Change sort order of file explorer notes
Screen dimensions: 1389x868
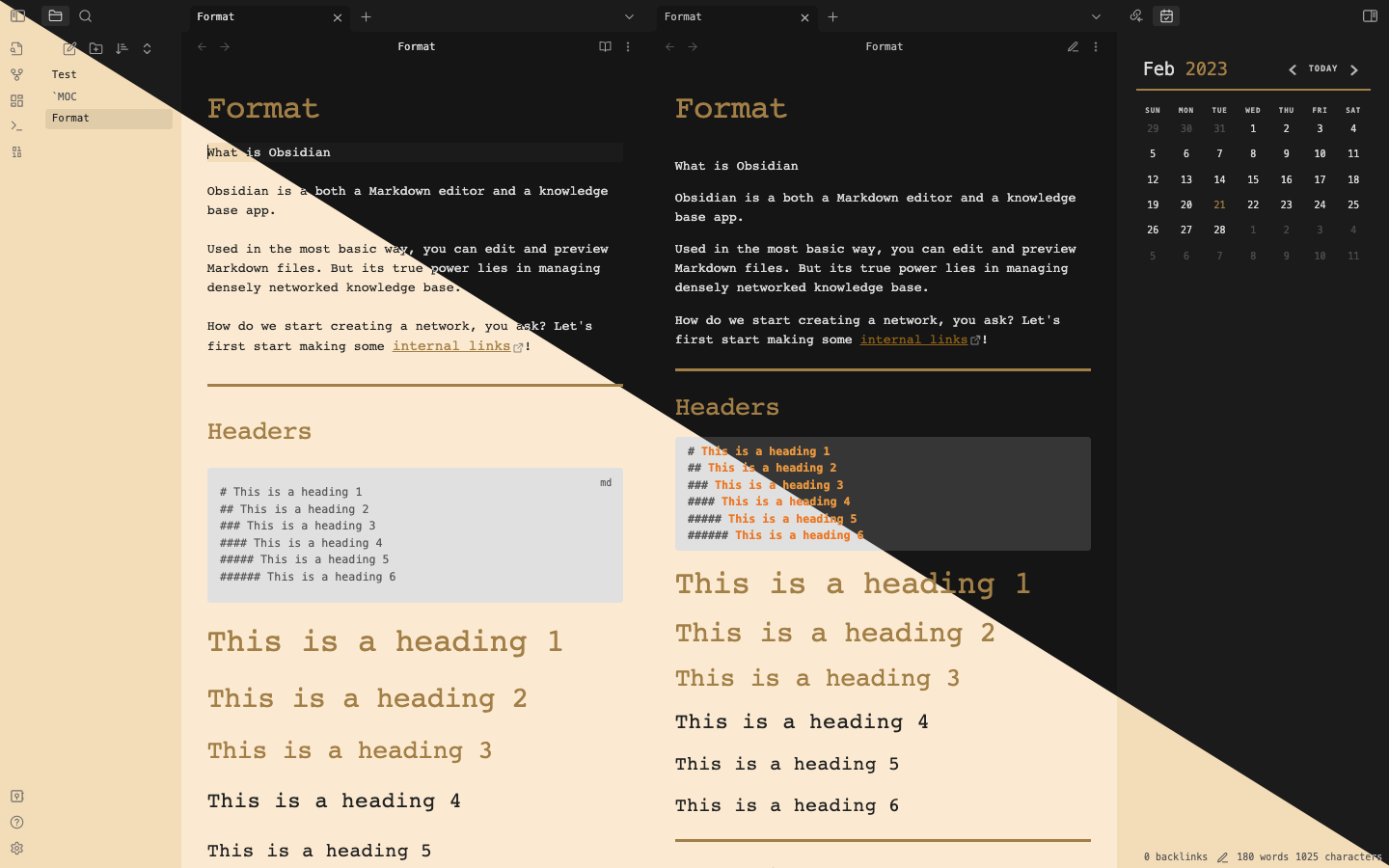click(122, 48)
